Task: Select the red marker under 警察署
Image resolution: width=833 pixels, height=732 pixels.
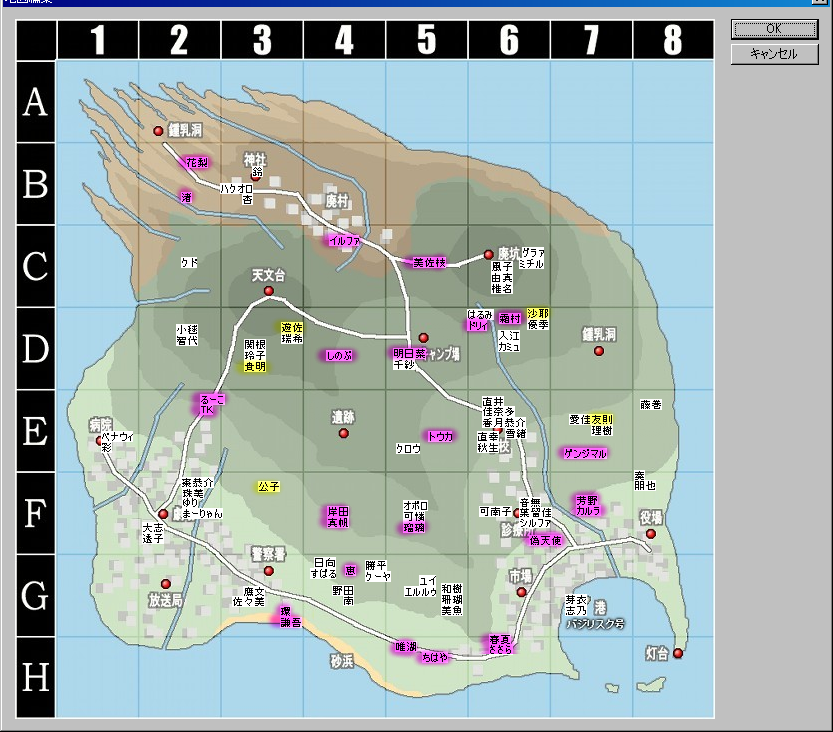Action: coord(269,571)
